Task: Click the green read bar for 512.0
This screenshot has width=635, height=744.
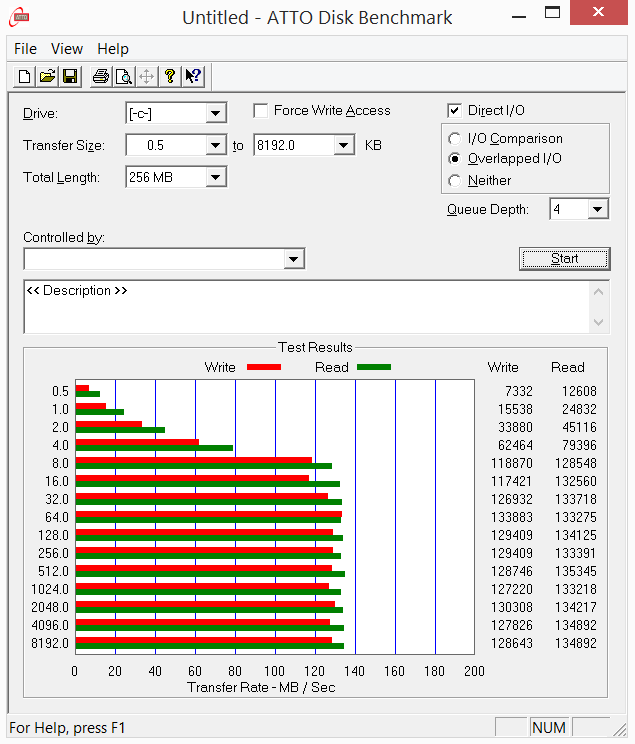Action: click(210, 574)
